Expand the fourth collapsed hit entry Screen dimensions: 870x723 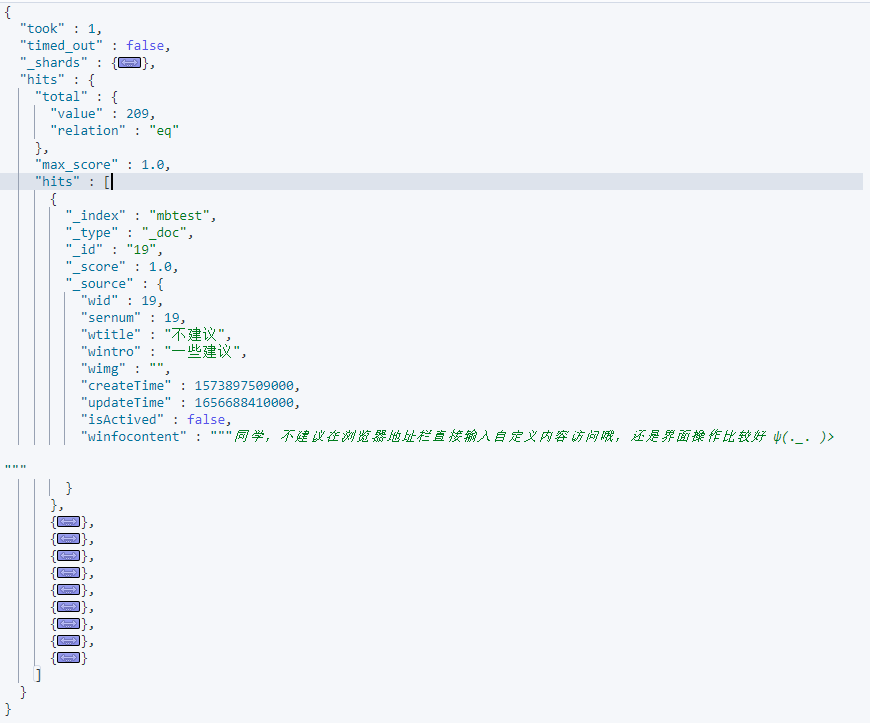pyautogui.click(x=68, y=573)
